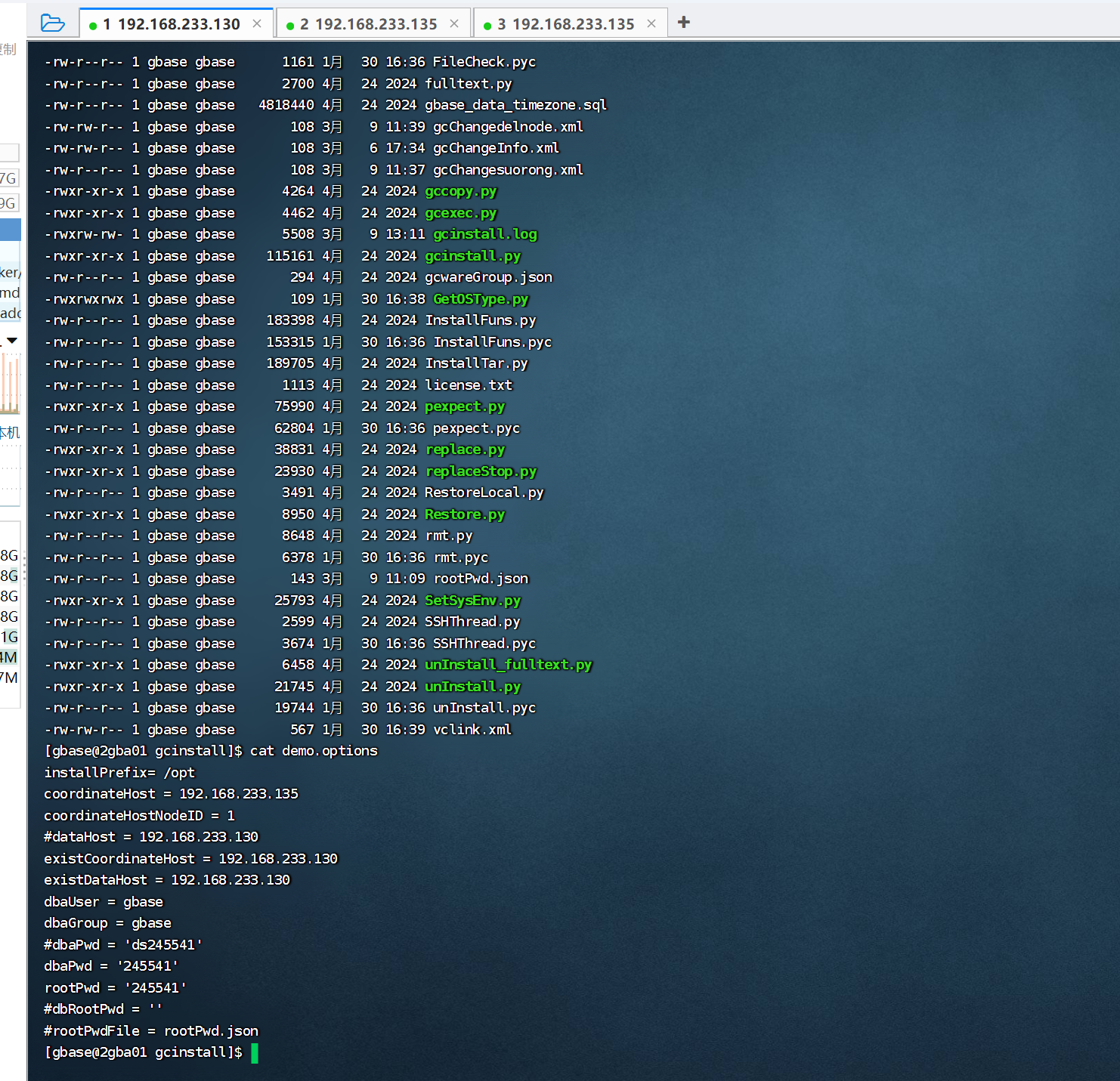Click the pexpect.pyc filename
Viewport: 1120px width, 1081px height.
click(476, 428)
